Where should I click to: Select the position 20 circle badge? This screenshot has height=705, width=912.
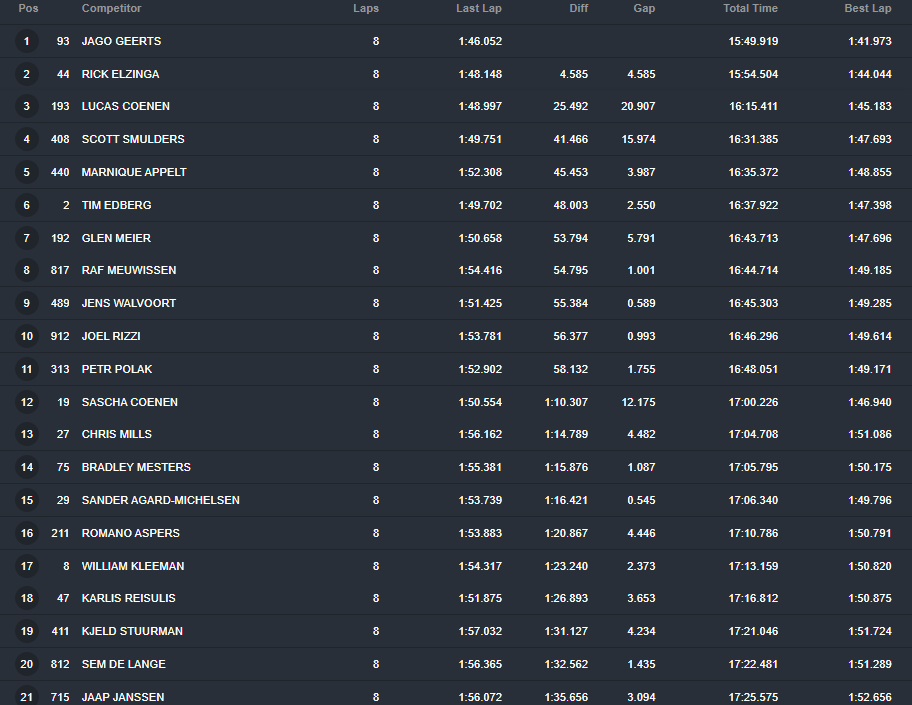click(27, 664)
